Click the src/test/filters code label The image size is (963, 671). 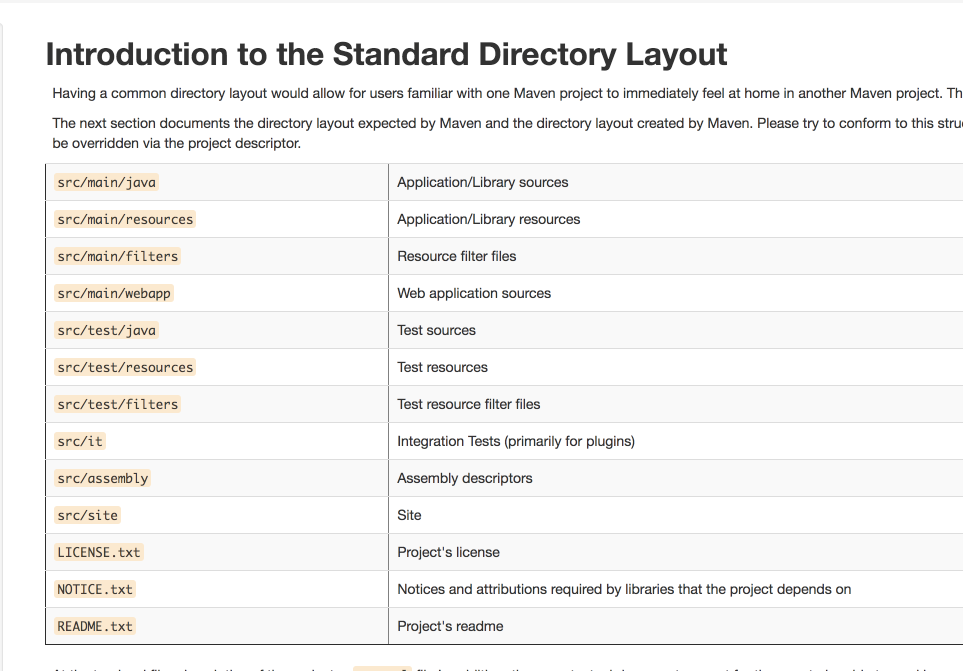(117, 404)
